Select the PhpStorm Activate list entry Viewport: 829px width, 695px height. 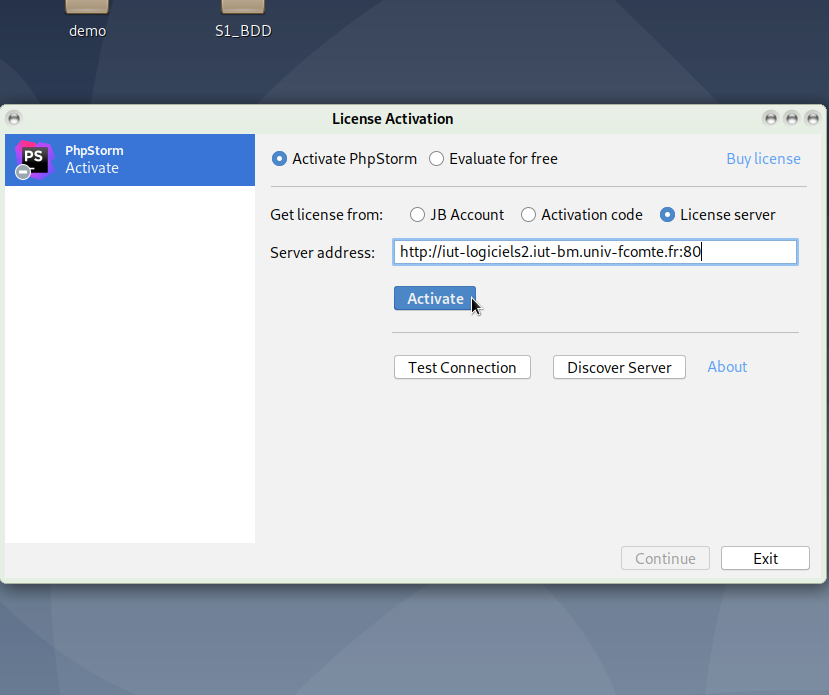click(x=130, y=160)
